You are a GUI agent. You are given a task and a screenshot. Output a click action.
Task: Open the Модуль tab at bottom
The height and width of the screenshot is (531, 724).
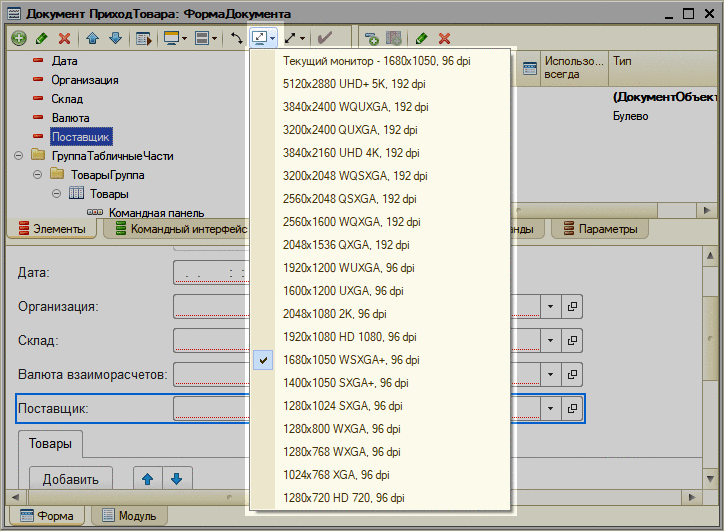coord(130,515)
